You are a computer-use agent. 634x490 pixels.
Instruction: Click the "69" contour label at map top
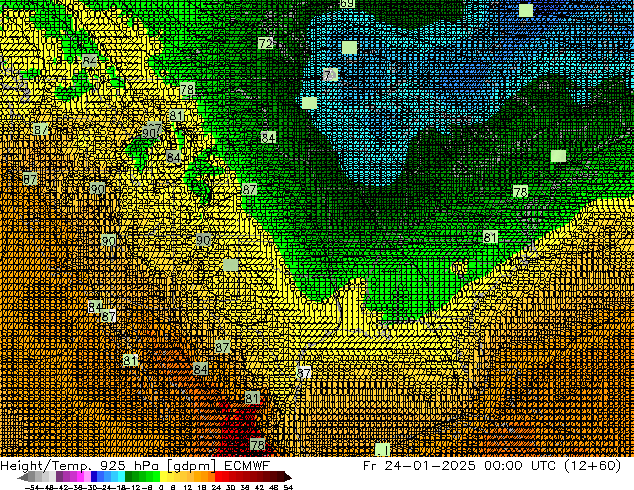(x=347, y=4)
